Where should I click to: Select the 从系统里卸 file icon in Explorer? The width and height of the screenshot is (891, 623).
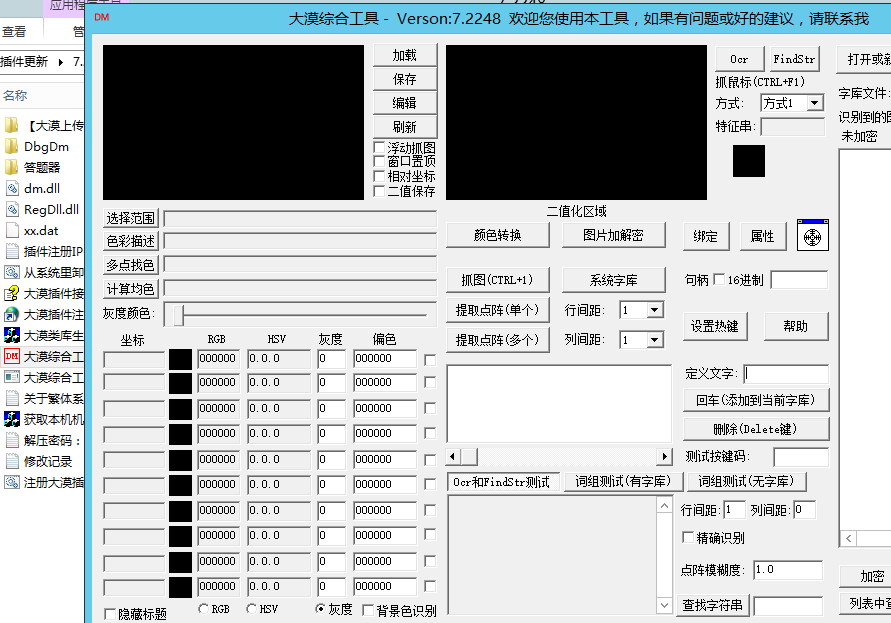[11, 272]
